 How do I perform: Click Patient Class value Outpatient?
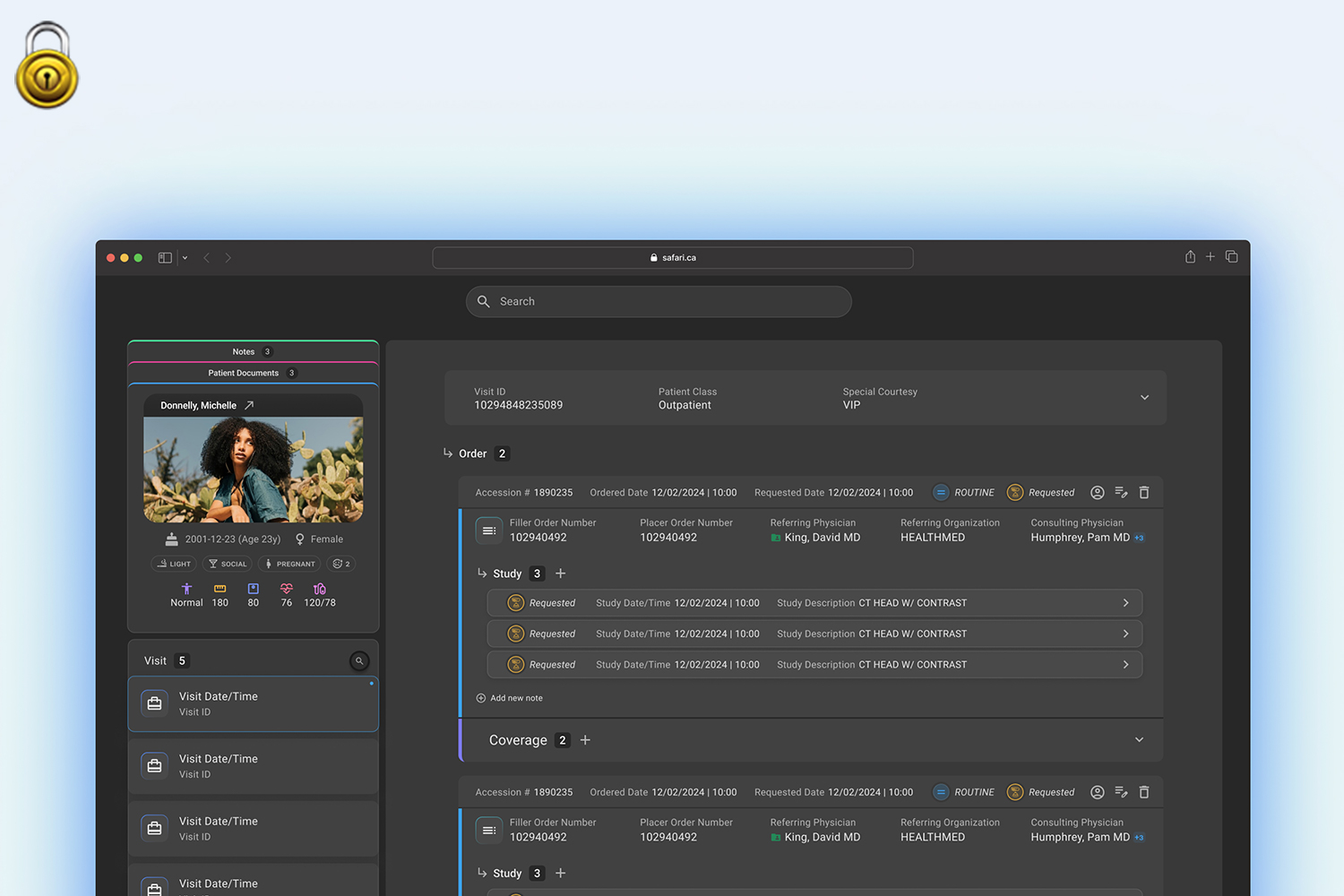(685, 405)
